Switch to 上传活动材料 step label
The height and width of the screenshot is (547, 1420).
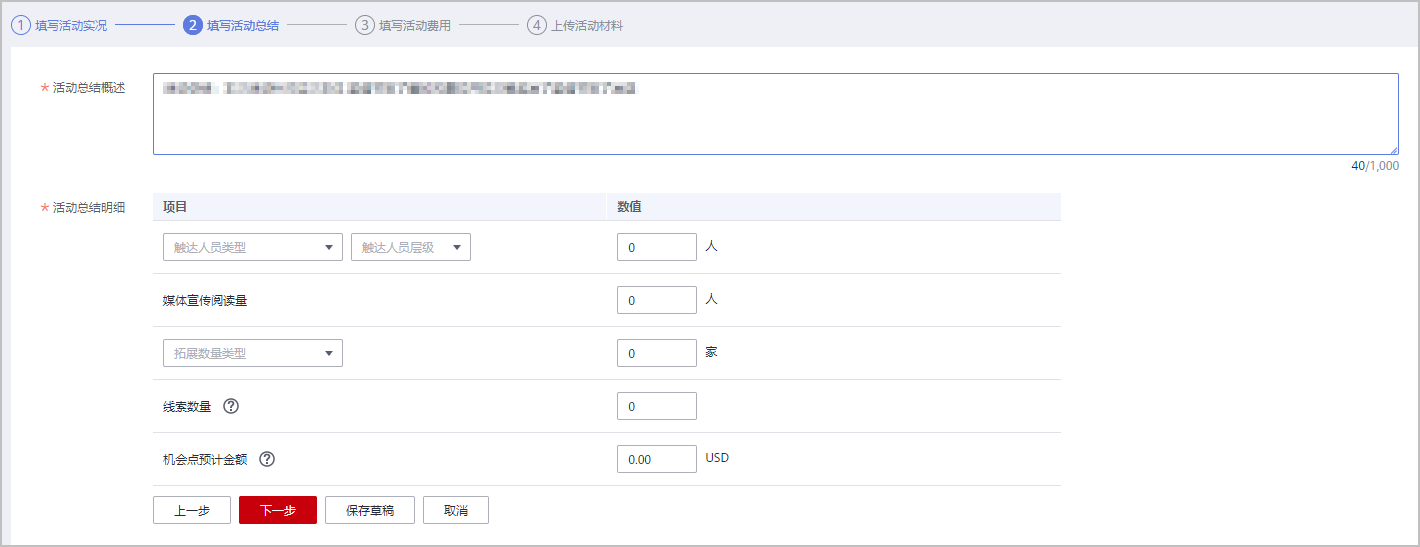(587, 25)
